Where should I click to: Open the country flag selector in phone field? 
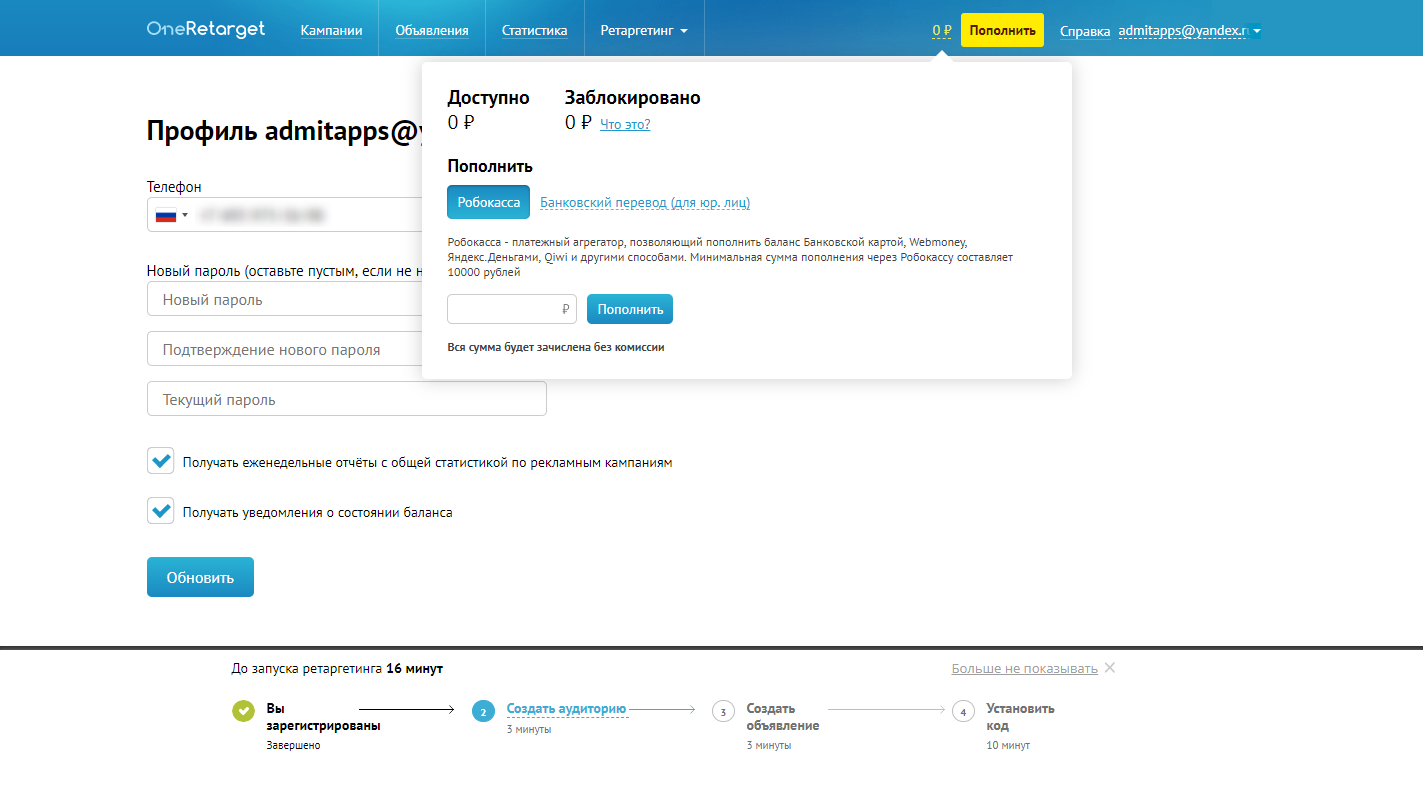pos(168,213)
